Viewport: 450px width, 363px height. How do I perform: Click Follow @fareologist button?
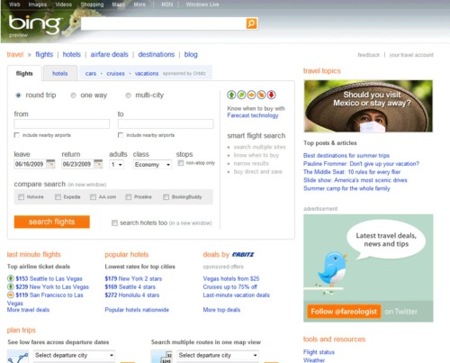point(344,312)
